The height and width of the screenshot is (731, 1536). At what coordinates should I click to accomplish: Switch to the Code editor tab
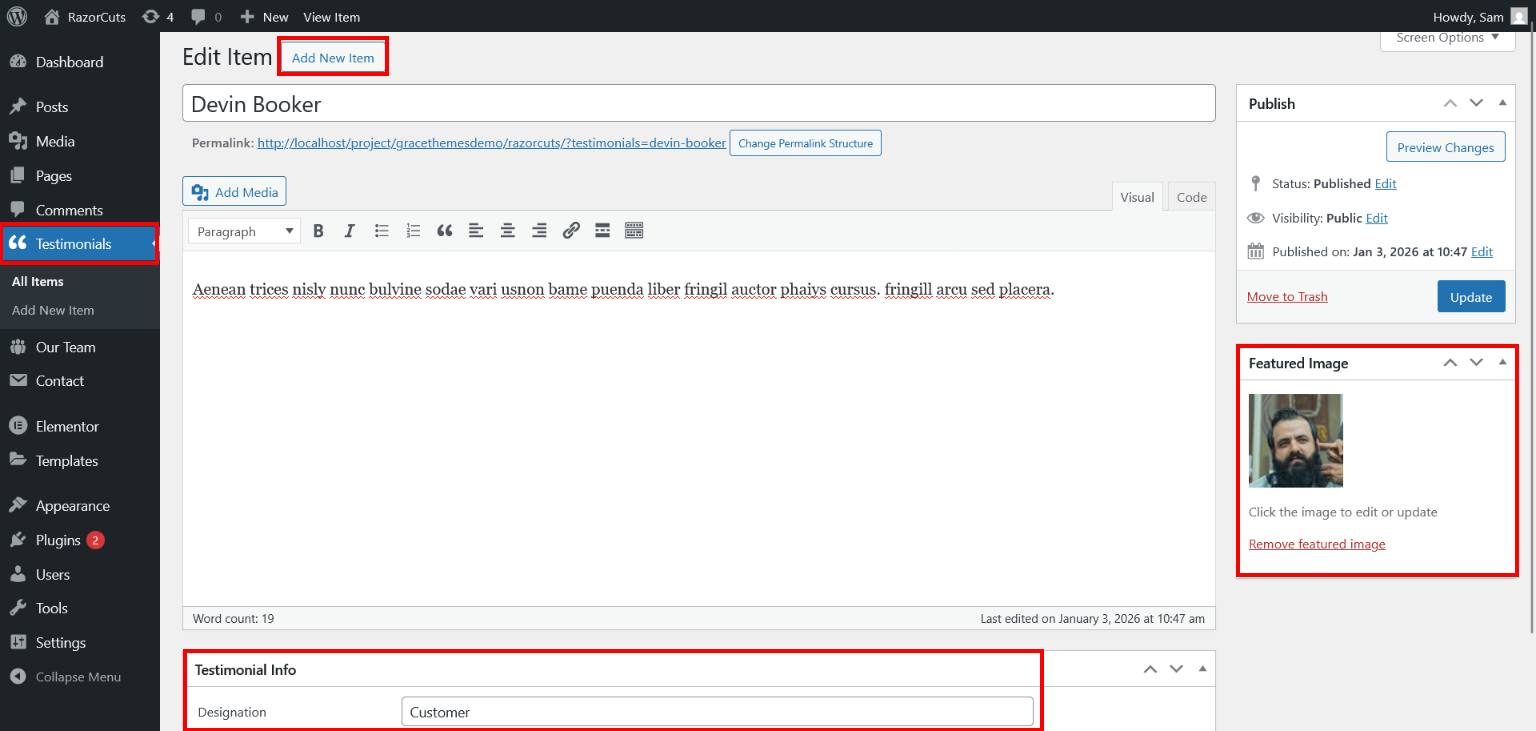coord(1191,197)
